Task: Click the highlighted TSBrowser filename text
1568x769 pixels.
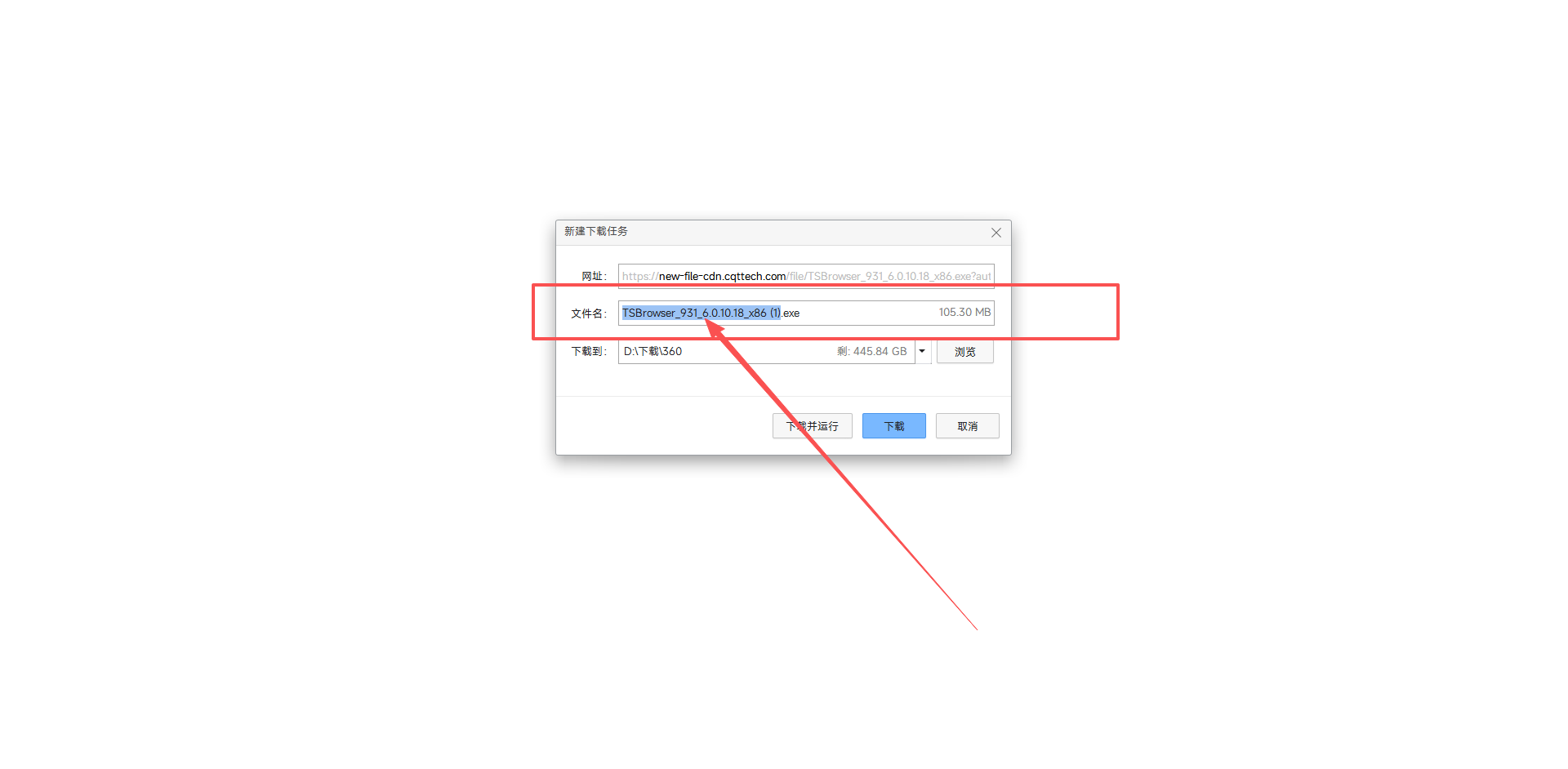Action: [702, 313]
